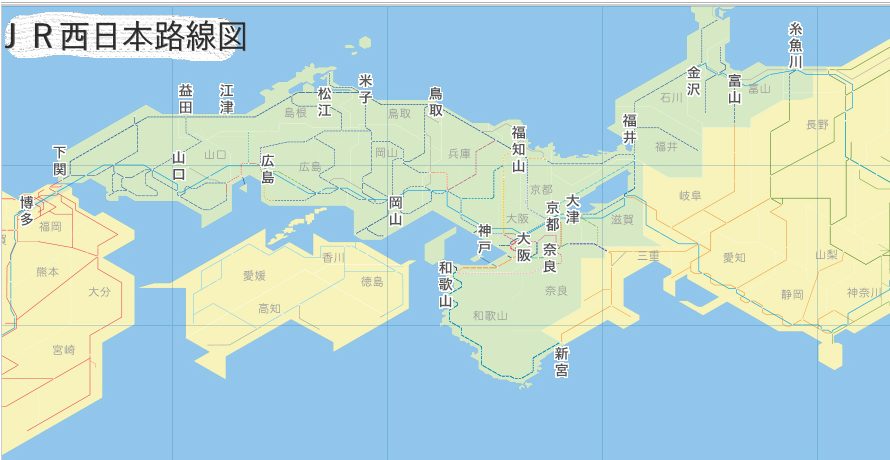The width and height of the screenshot is (890, 460).
Task: Select the 神奈川 prefecture label
Action: (864, 293)
